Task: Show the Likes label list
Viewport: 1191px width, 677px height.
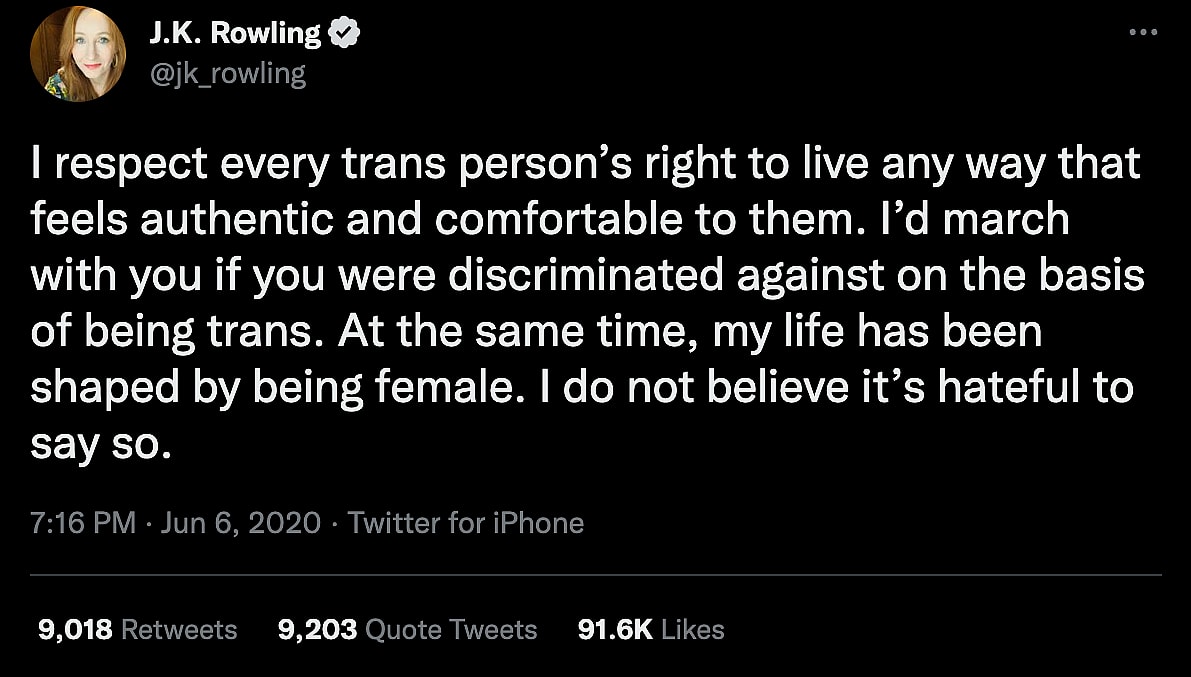Action: pyautogui.click(x=693, y=629)
